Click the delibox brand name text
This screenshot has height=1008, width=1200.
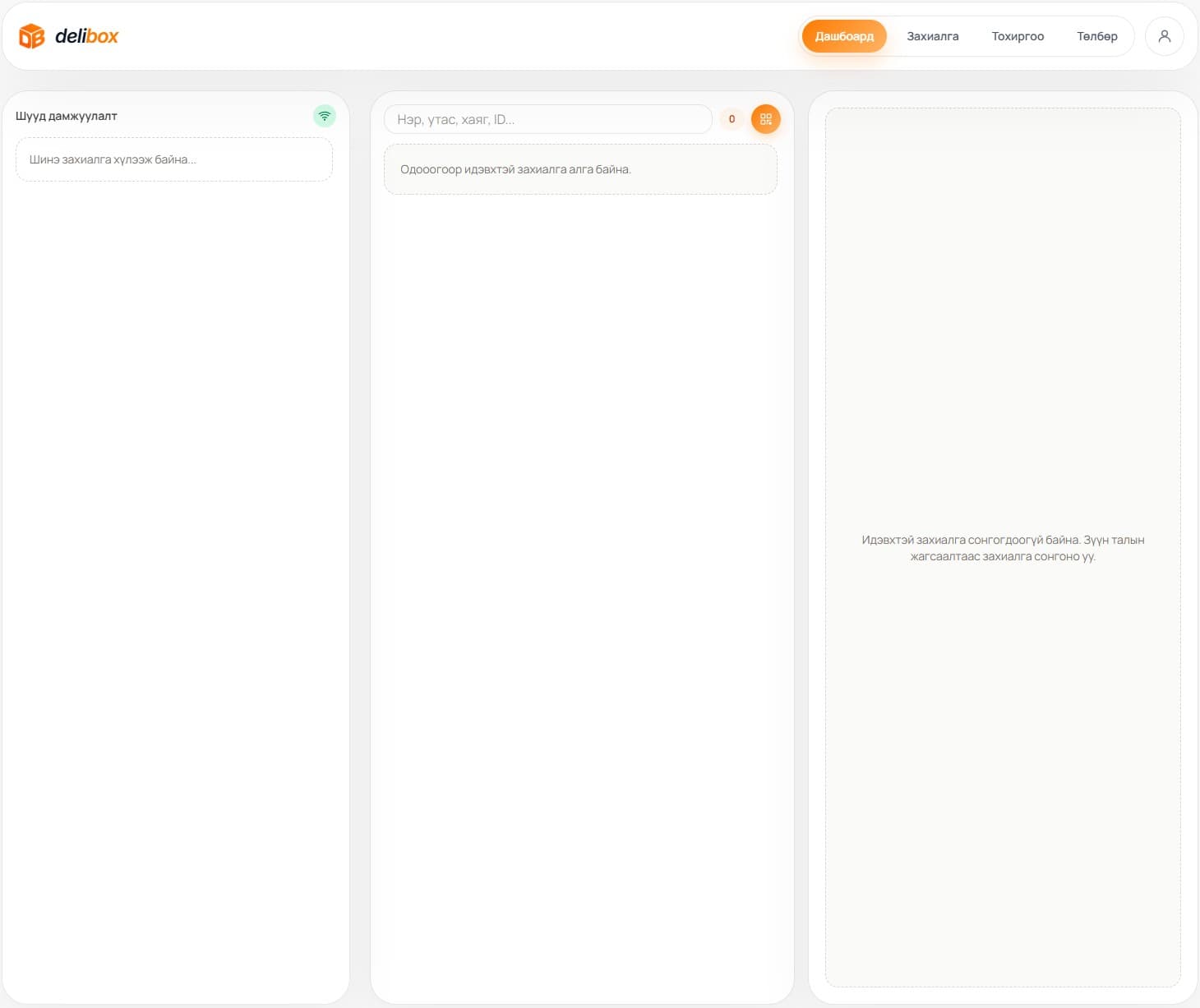[x=87, y=36]
